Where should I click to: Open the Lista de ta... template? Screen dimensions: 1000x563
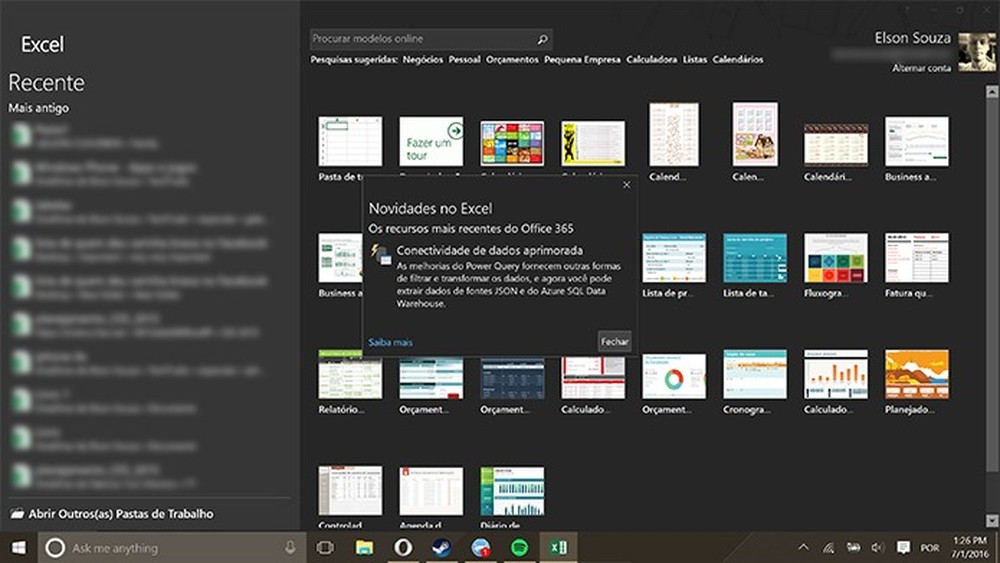tap(755, 258)
